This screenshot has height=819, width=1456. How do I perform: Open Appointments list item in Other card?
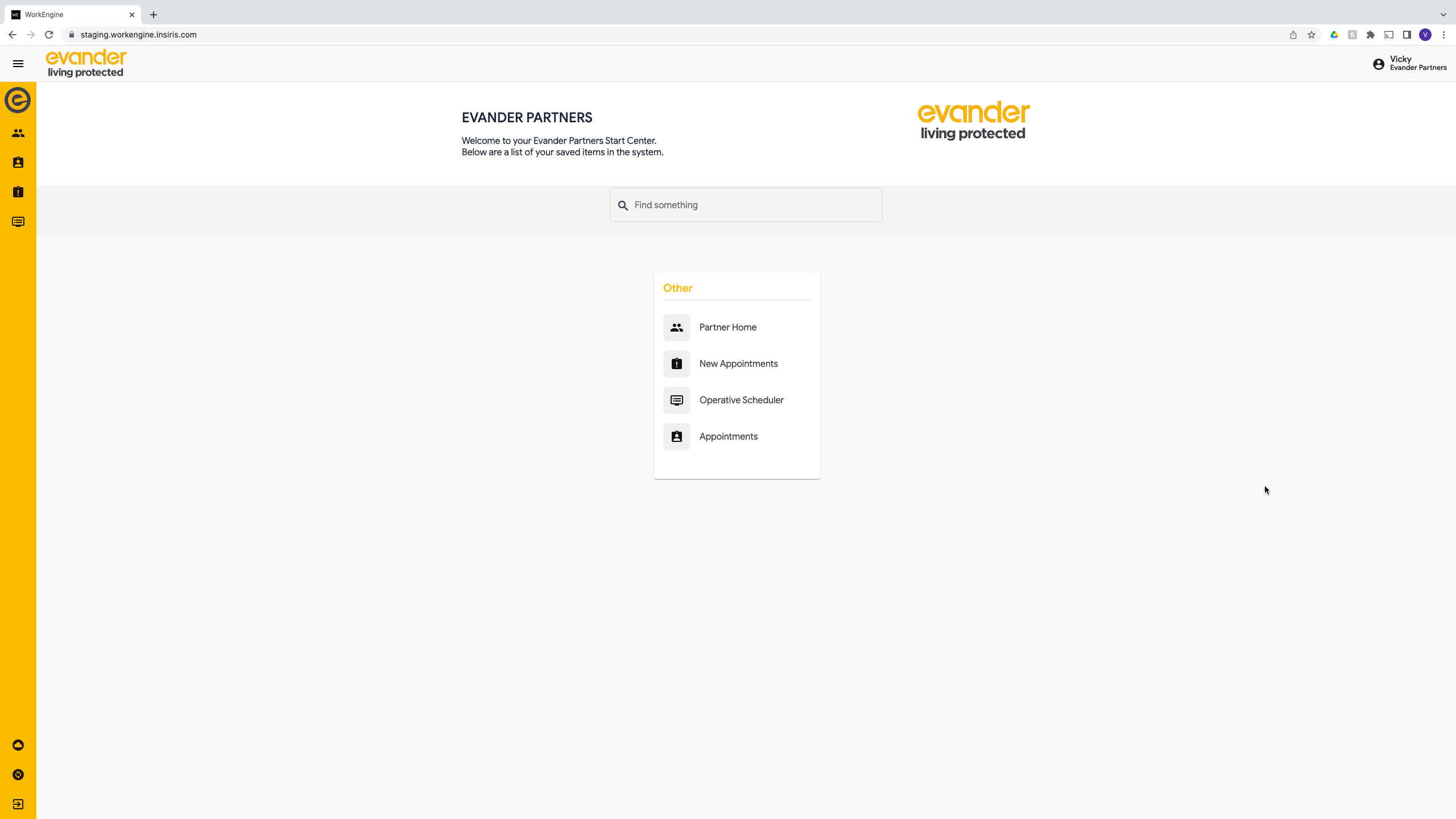tap(728, 437)
